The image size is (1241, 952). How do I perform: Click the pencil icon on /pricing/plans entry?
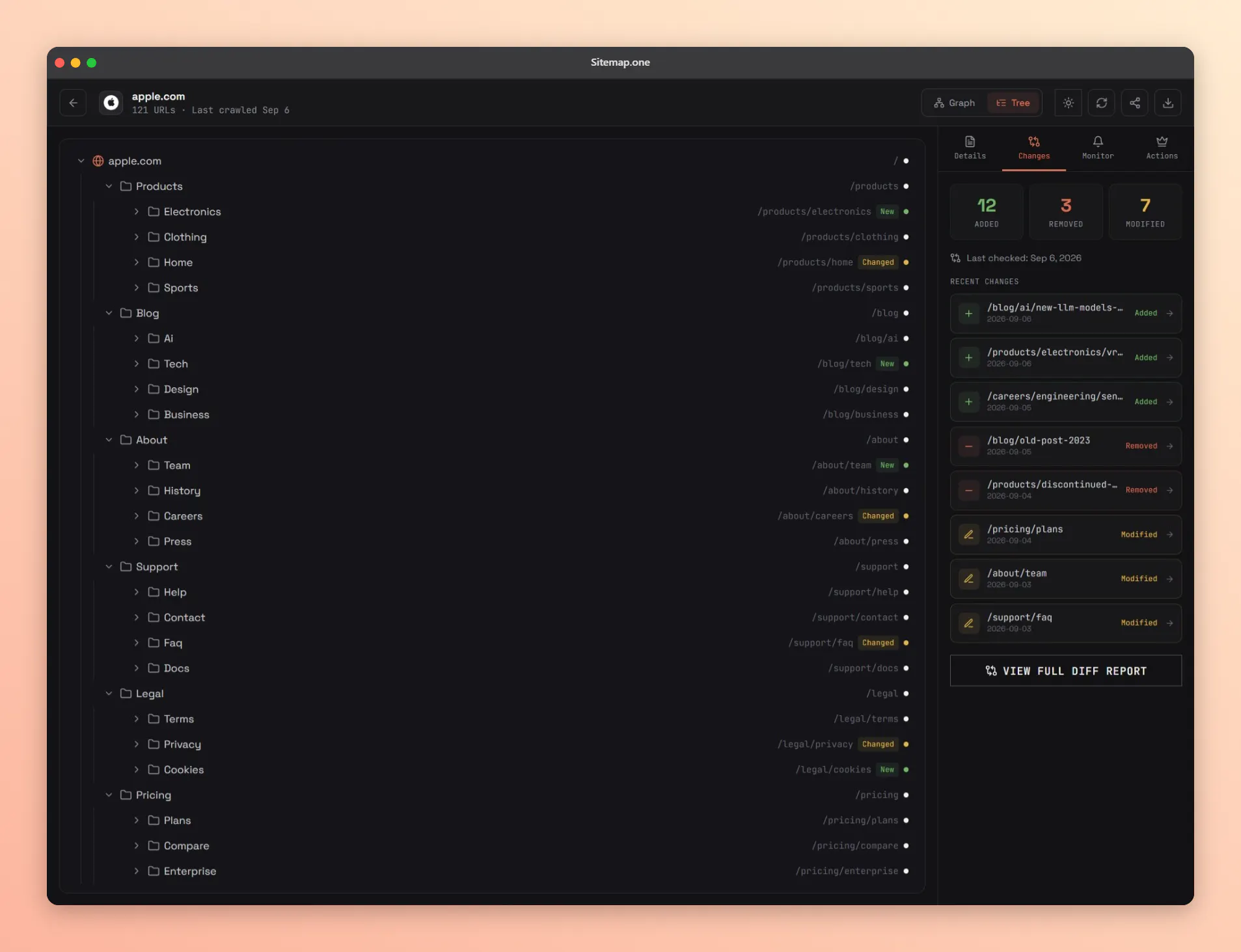coord(968,534)
